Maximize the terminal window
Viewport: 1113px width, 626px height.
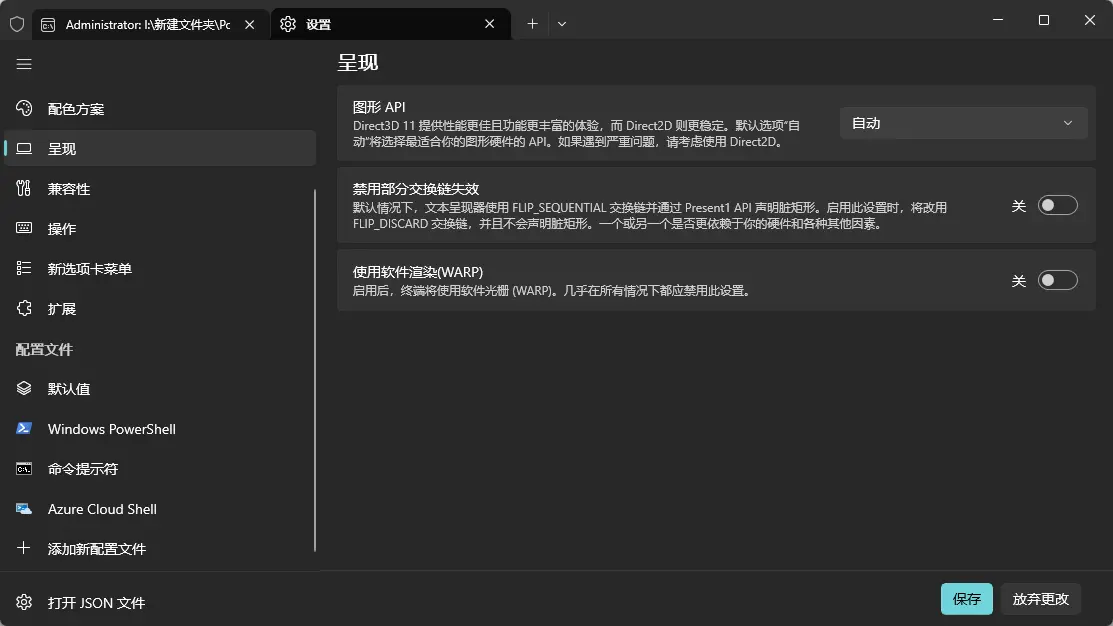pos(1043,20)
